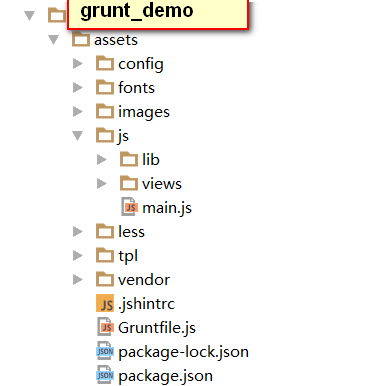Select the lib folder name
372x386 pixels.
(x=151, y=160)
